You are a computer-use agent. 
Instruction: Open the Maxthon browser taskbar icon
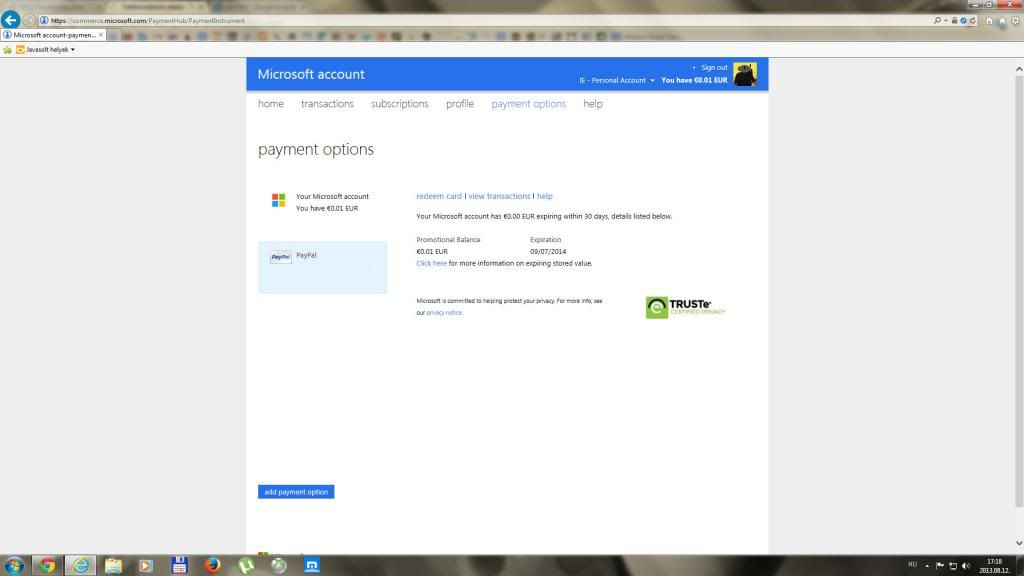[x=312, y=565]
